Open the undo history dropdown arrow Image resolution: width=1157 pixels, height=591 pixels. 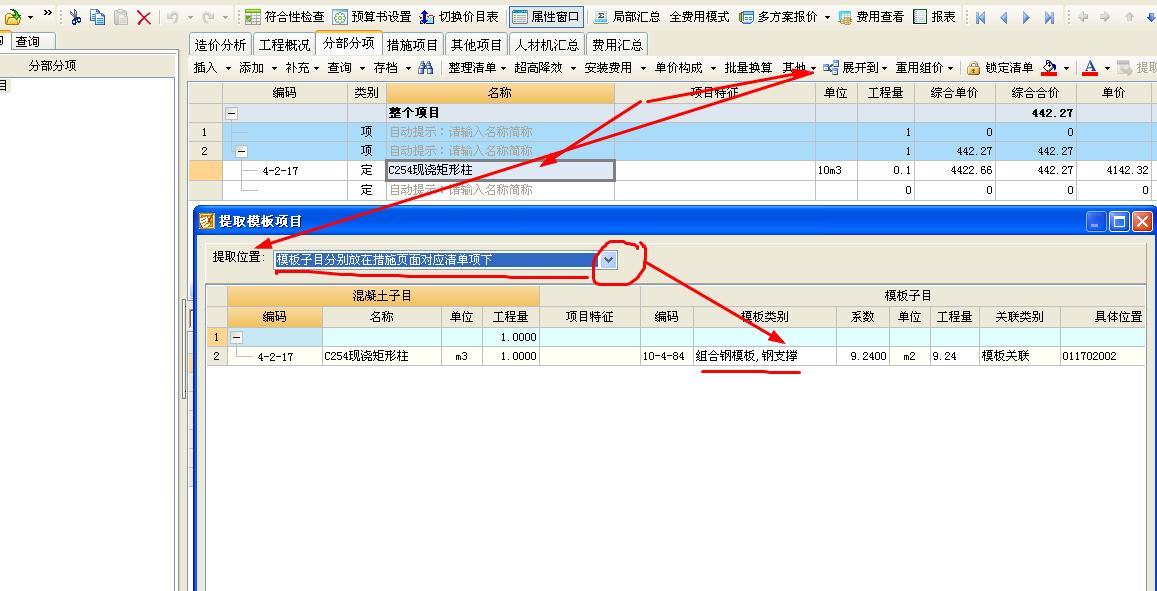190,17
